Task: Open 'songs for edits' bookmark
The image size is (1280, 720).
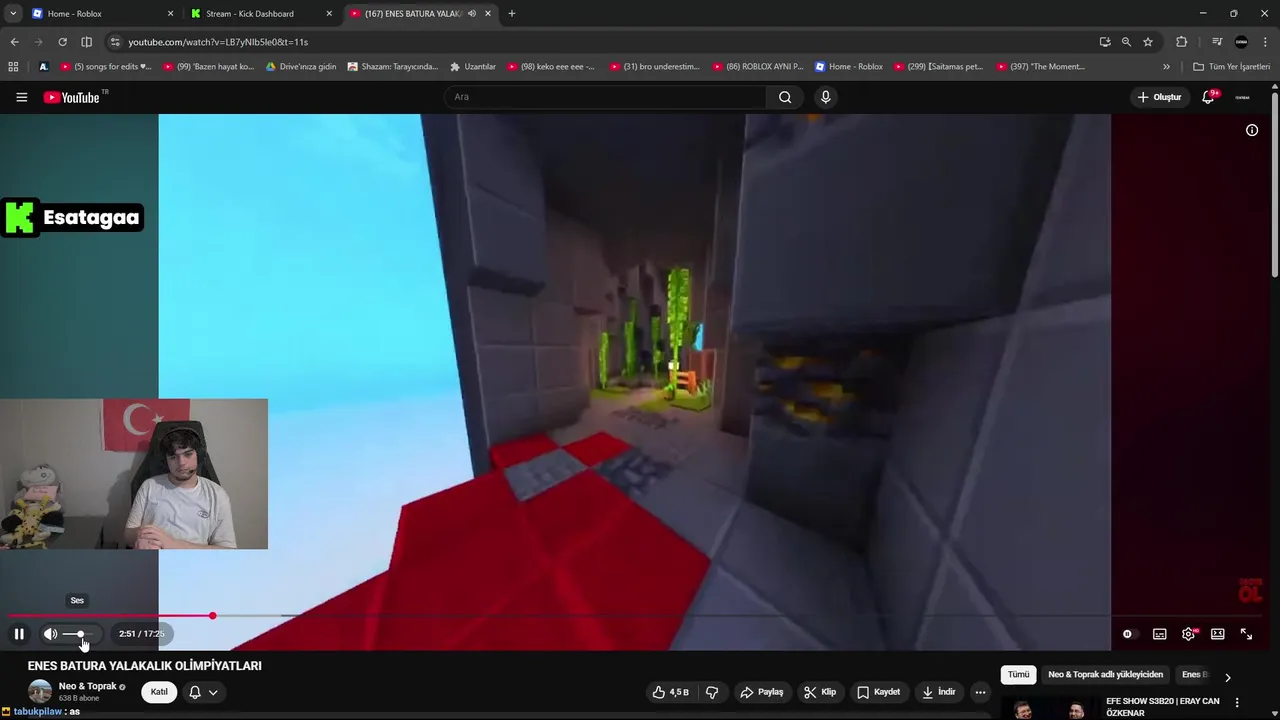Action: [105, 67]
